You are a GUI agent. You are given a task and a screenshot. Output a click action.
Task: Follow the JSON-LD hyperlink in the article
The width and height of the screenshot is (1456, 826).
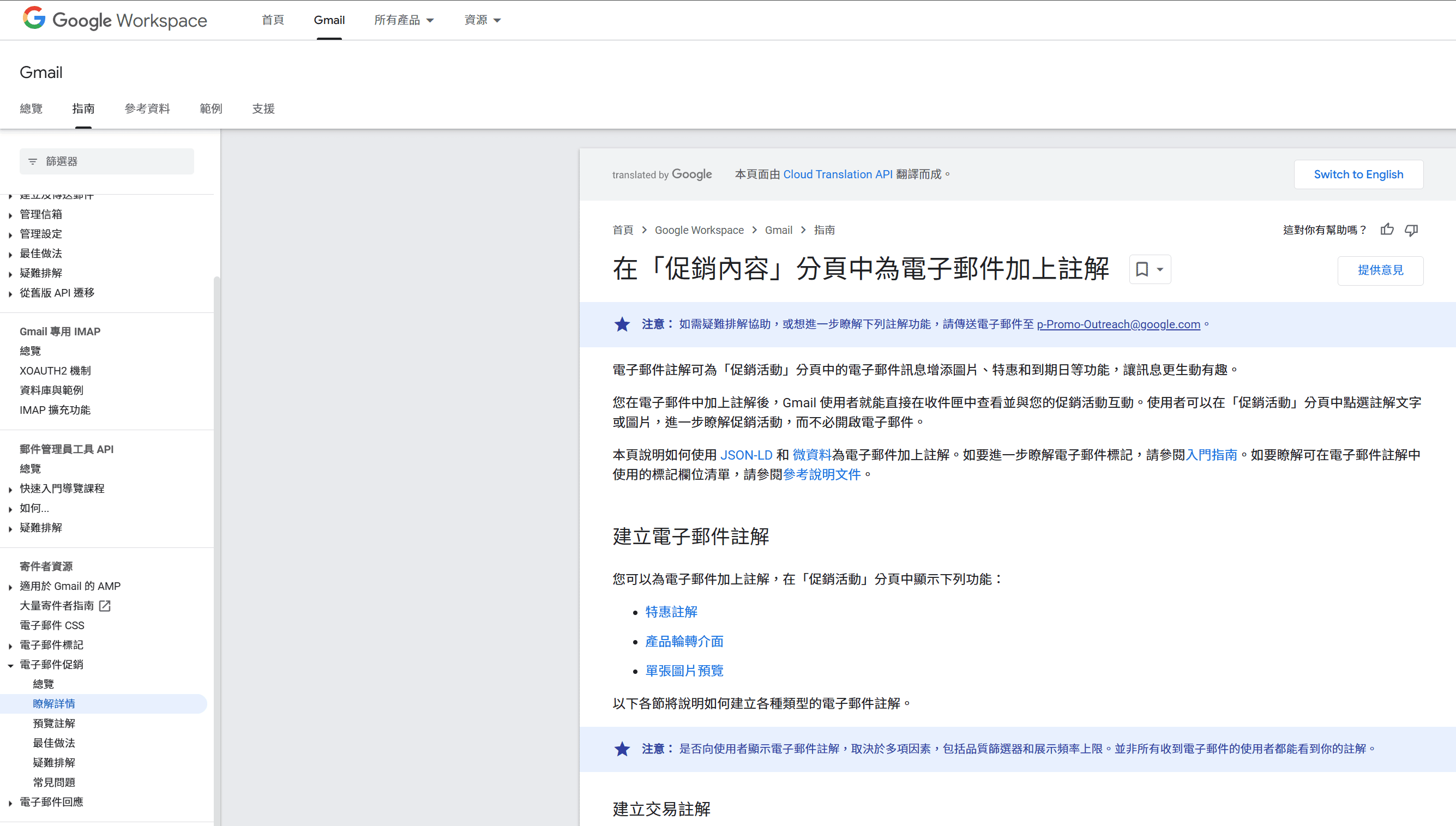coord(746,454)
